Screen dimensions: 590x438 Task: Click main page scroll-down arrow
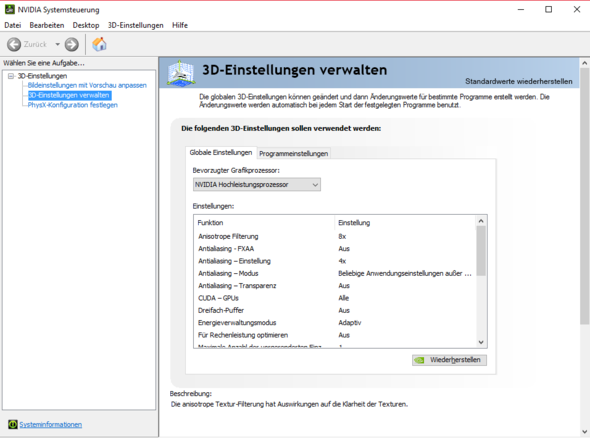click(585, 432)
